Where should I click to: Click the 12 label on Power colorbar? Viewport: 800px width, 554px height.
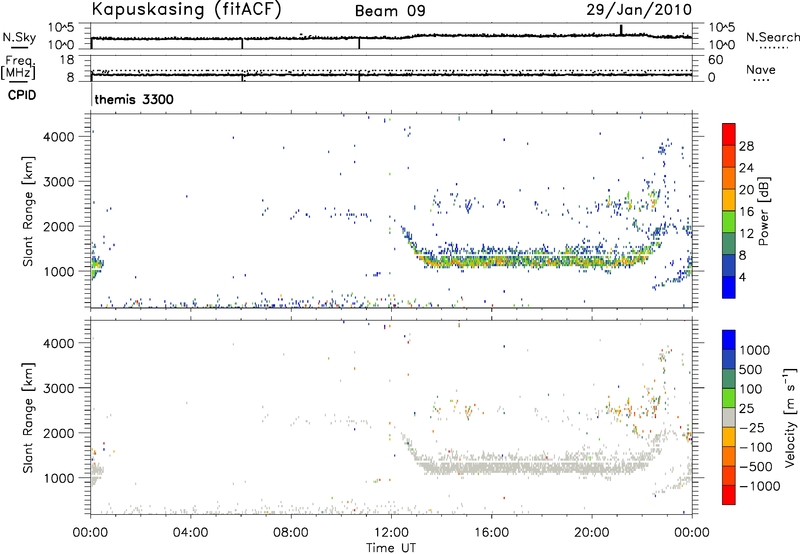(746, 234)
